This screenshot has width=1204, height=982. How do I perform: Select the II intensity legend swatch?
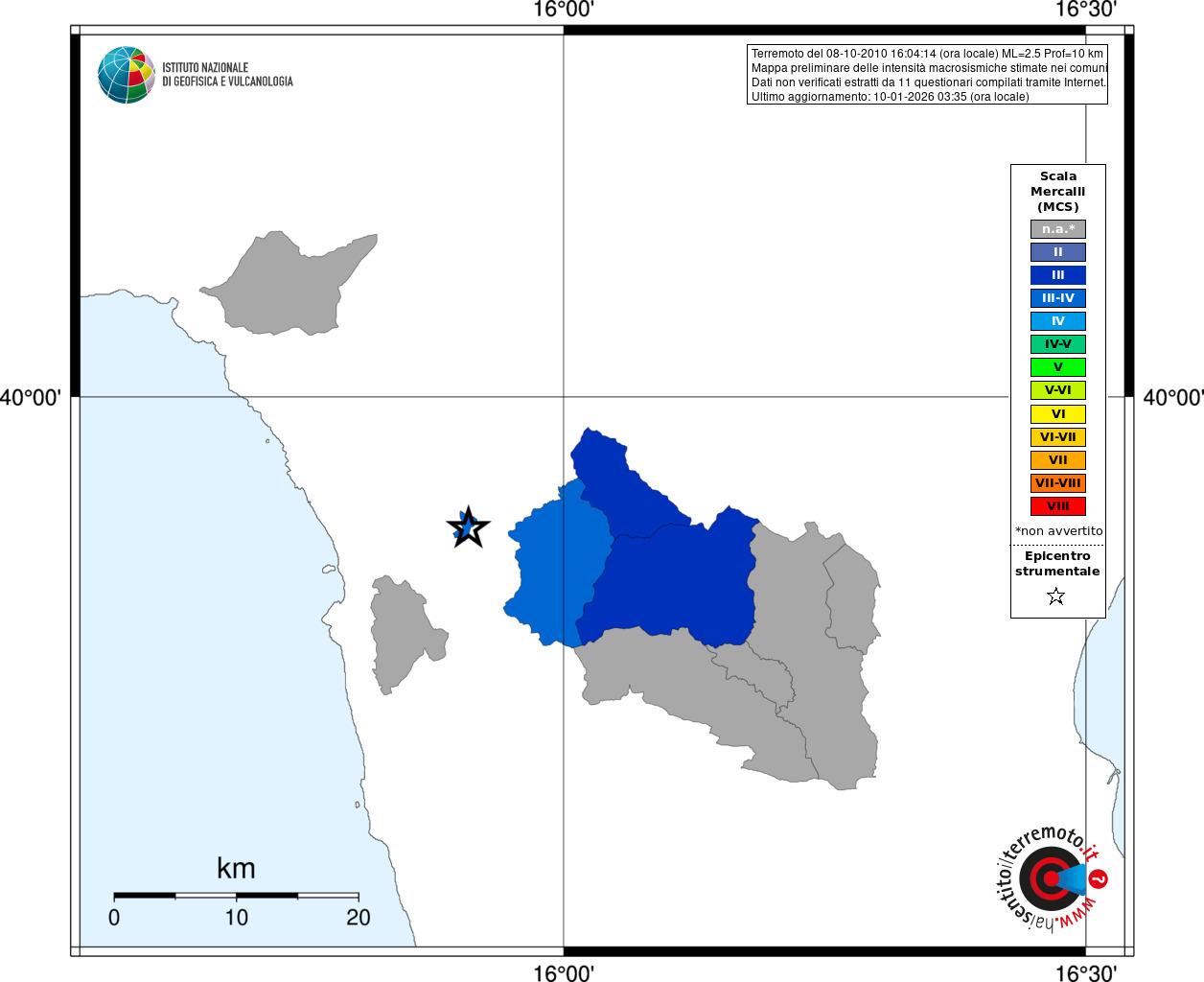tap(1058, 252)
